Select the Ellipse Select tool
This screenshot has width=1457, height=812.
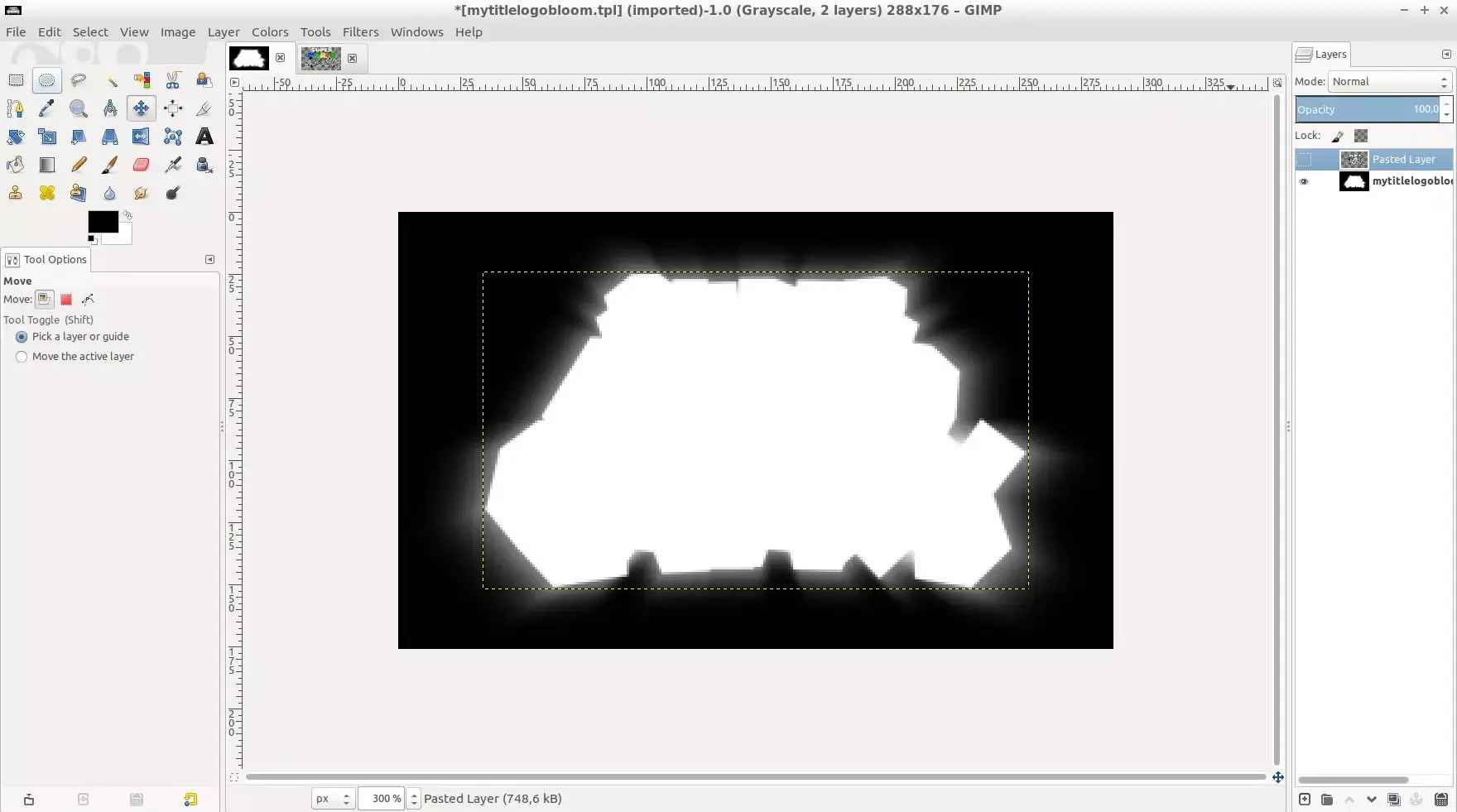[47, 80]
